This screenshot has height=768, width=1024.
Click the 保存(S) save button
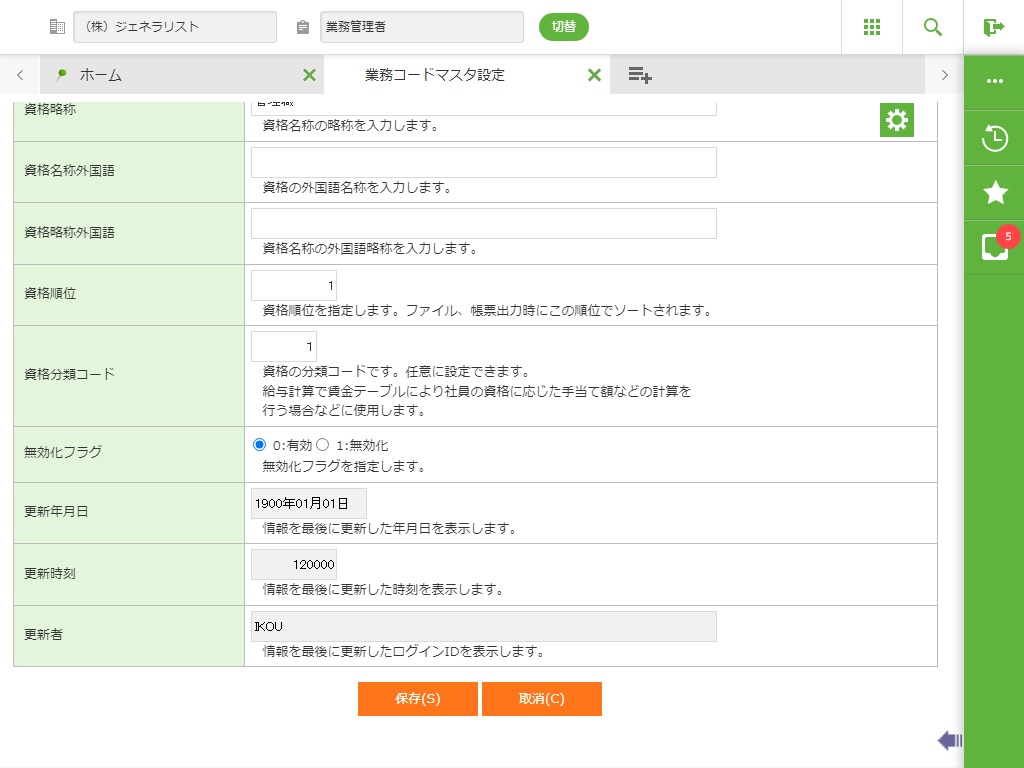[417, 699]
